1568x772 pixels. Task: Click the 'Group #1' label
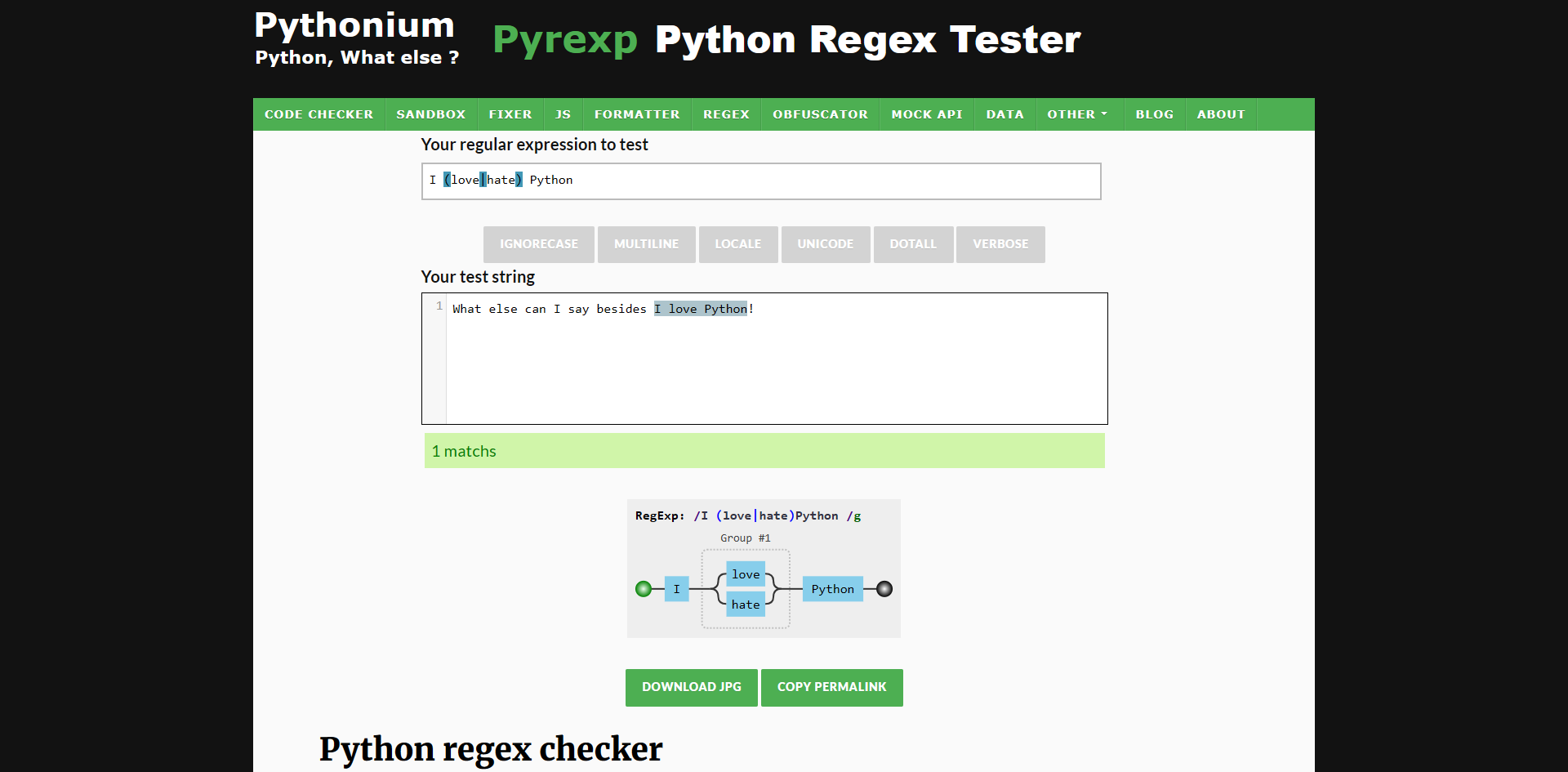coord(746,538)
